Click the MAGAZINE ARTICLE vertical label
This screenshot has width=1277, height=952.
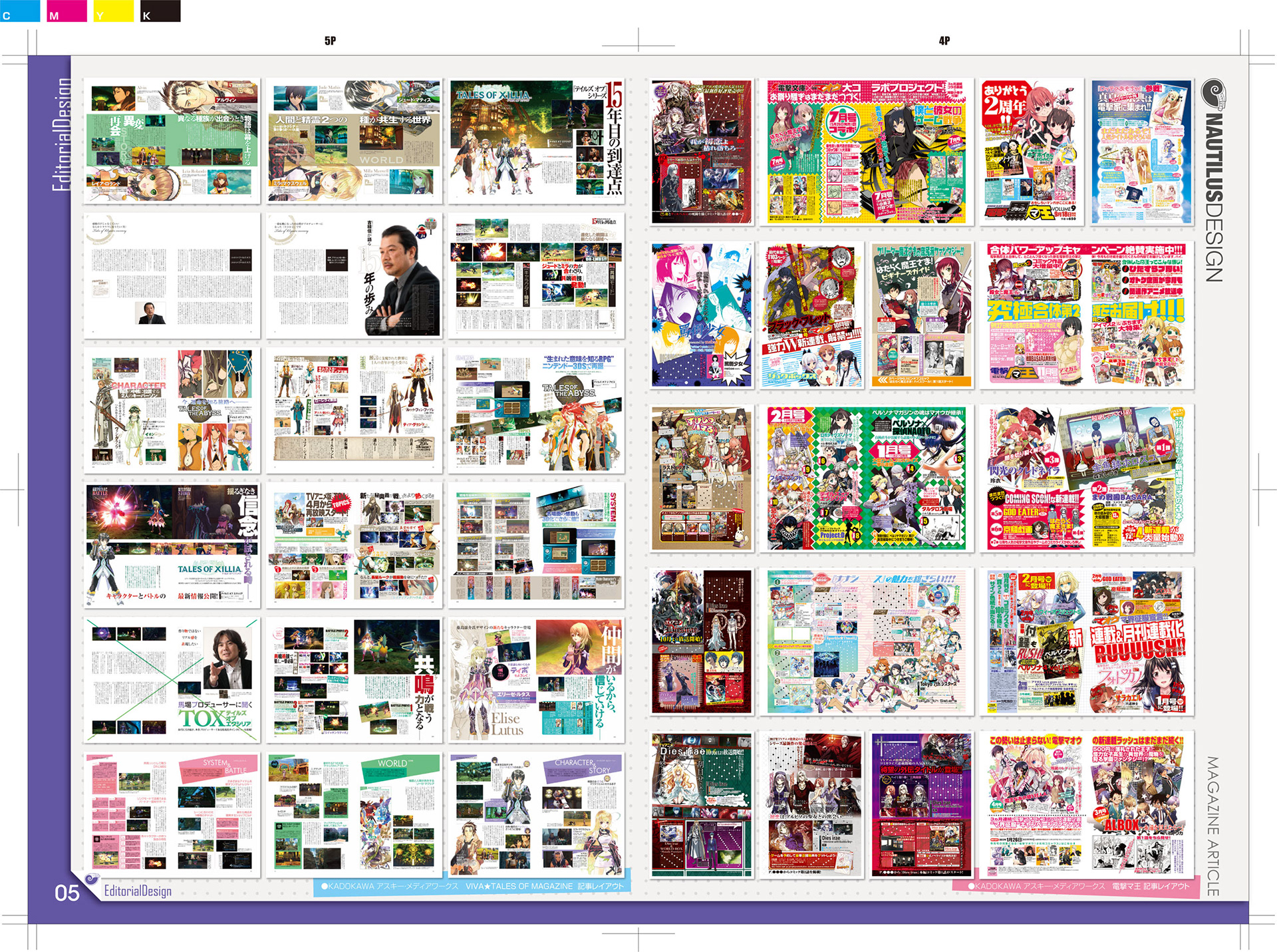[x=1213, y=826]
